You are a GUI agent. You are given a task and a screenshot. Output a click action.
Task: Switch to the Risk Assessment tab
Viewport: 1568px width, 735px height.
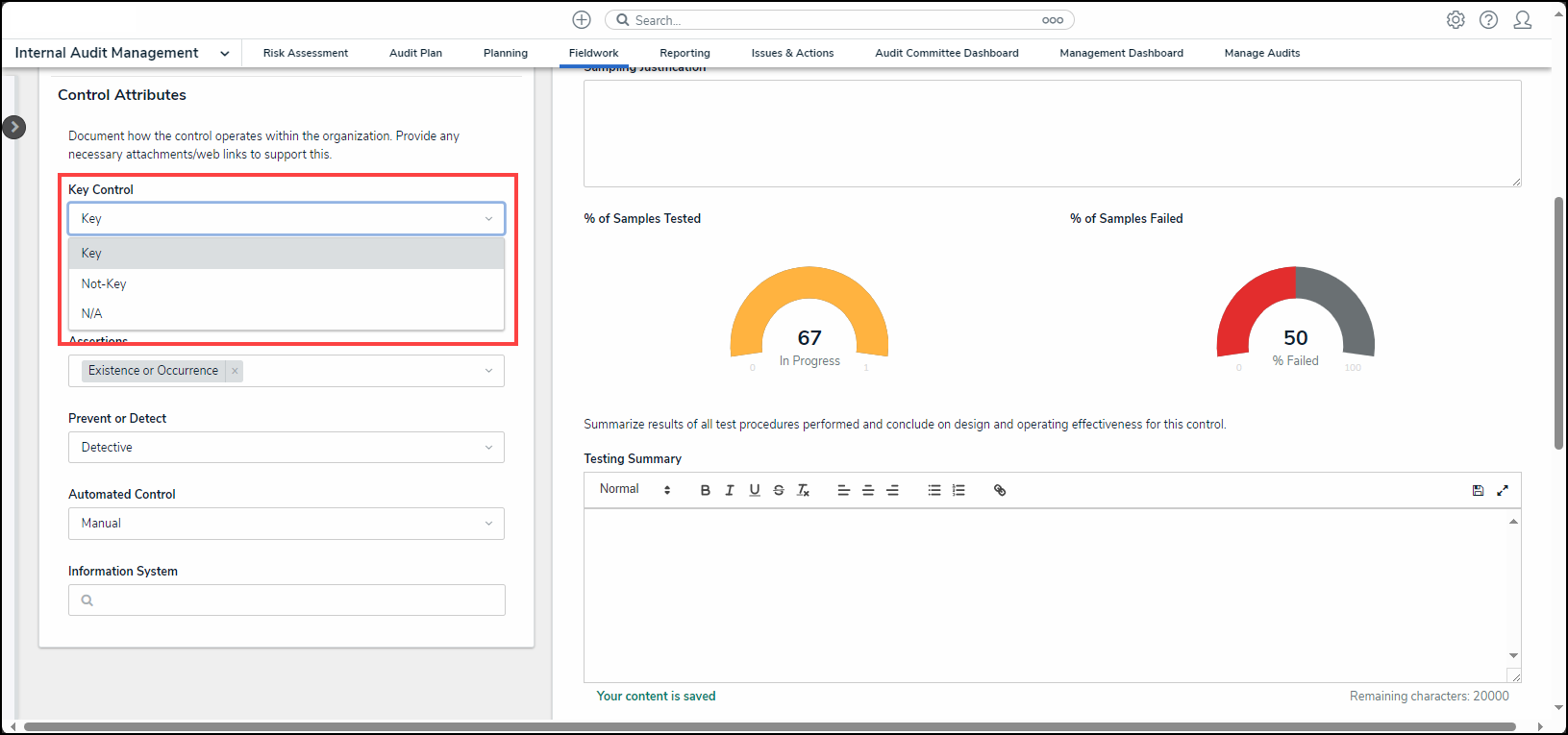306,53
